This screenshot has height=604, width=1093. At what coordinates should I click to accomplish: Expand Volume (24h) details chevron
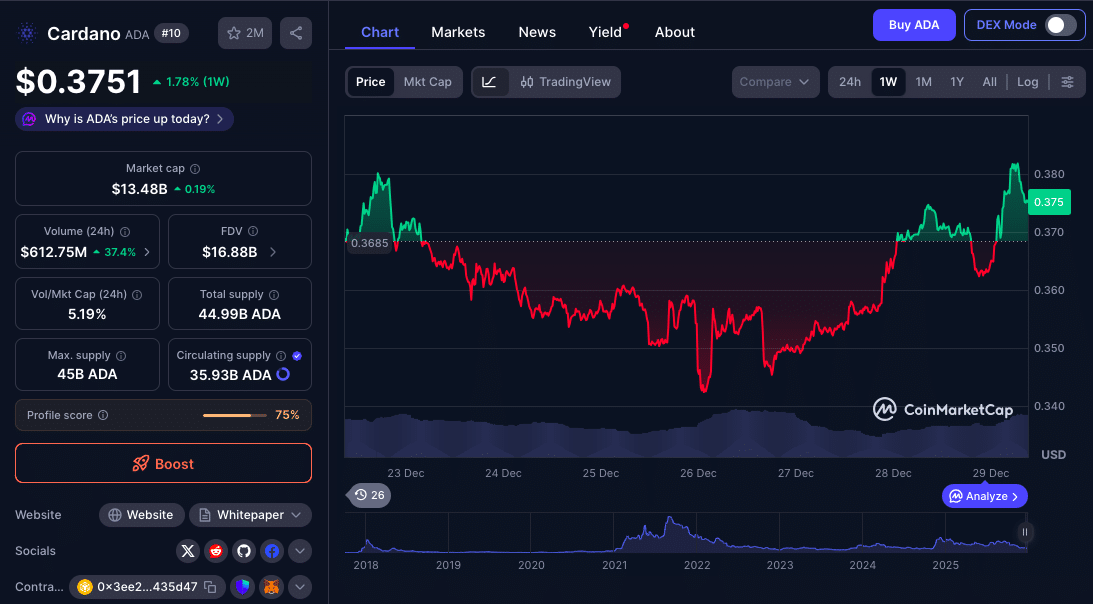pyautogui.click(x=147, y=252)
